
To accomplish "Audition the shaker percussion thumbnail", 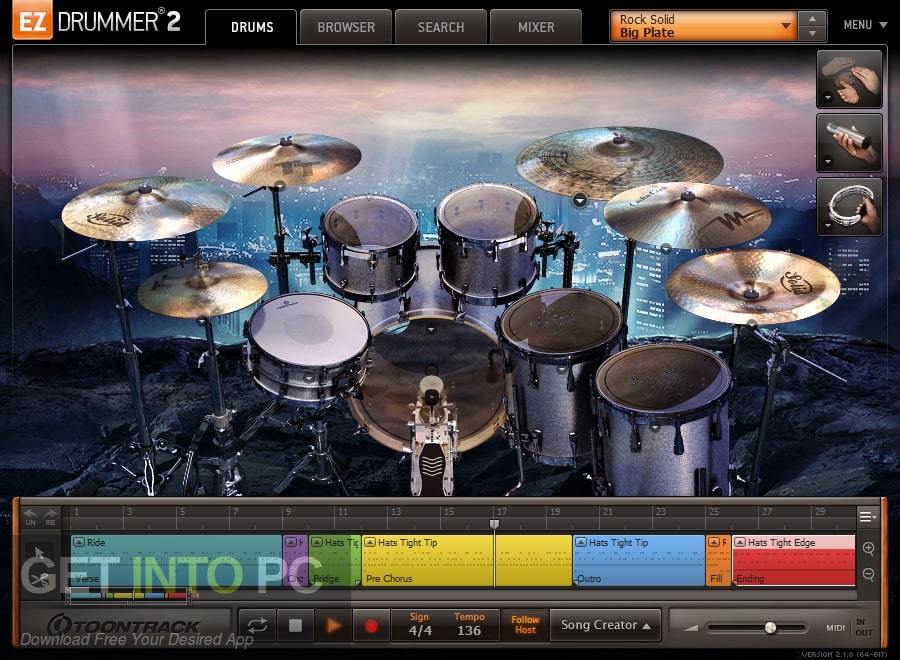I will pos(849,142).
